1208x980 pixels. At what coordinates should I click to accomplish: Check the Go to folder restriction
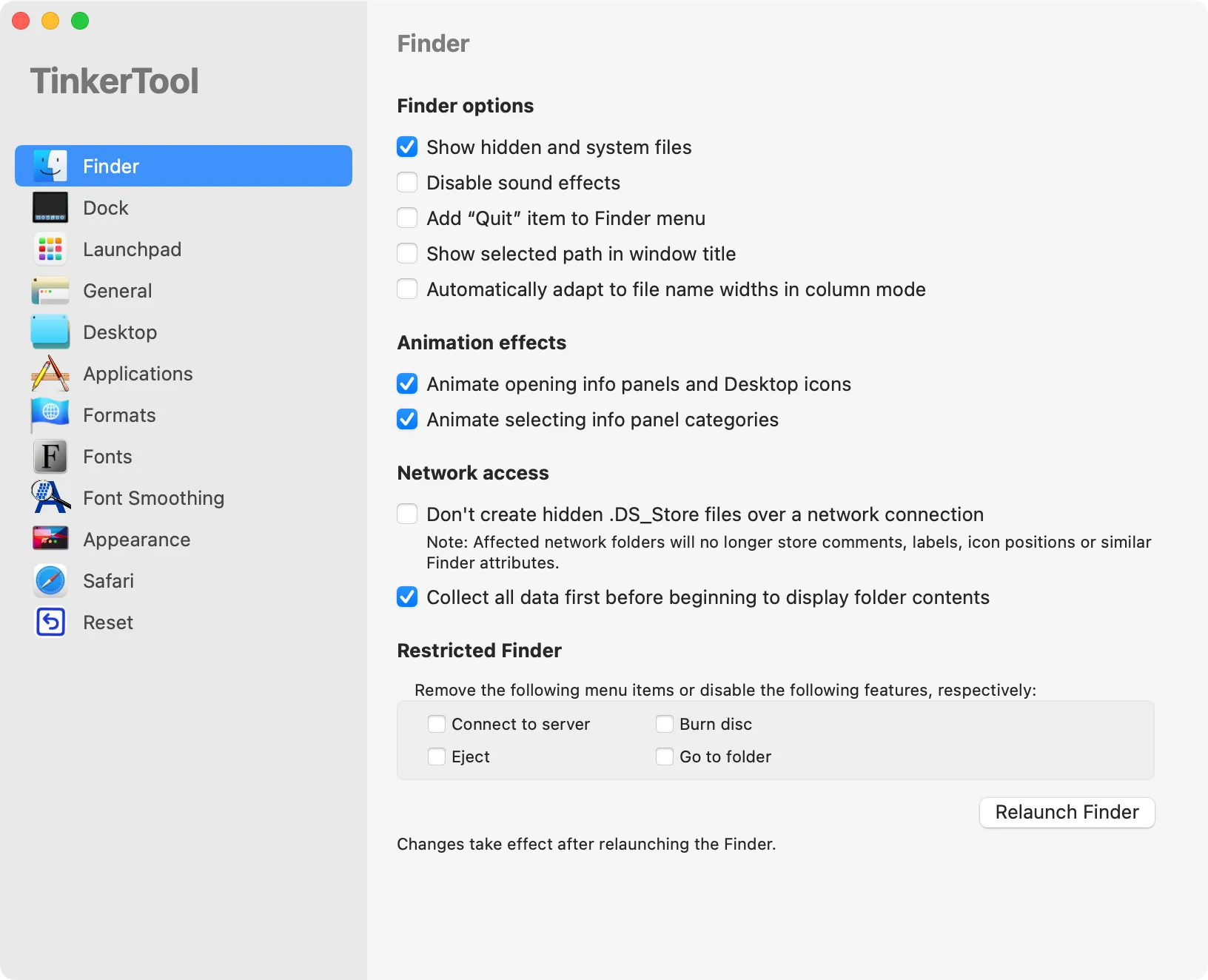[664, 756]
